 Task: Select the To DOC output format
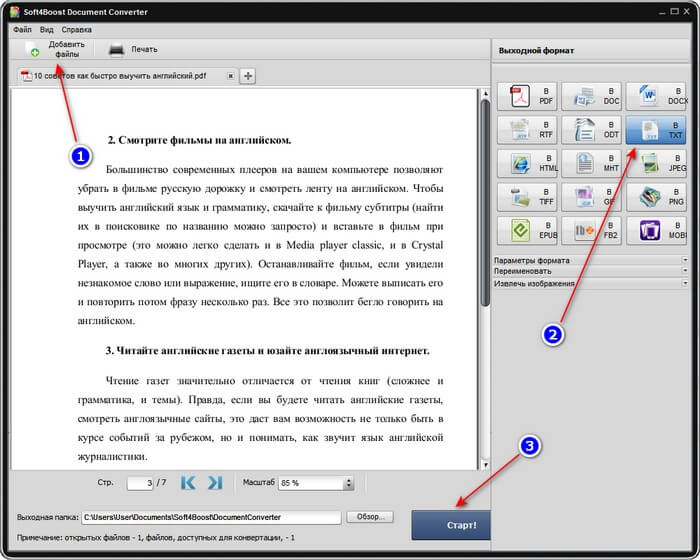592,96
